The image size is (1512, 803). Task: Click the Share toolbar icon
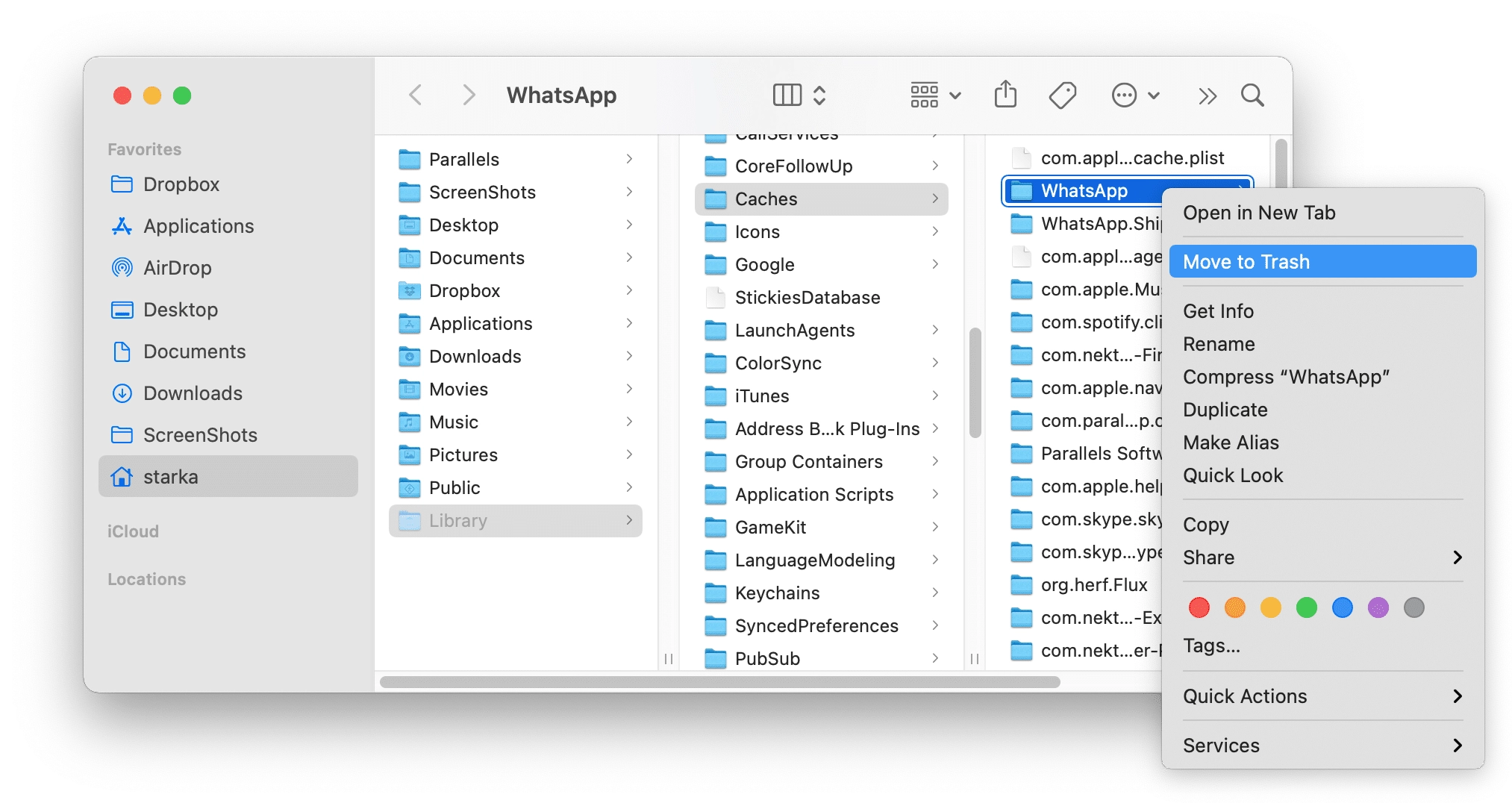point(1005,95)
